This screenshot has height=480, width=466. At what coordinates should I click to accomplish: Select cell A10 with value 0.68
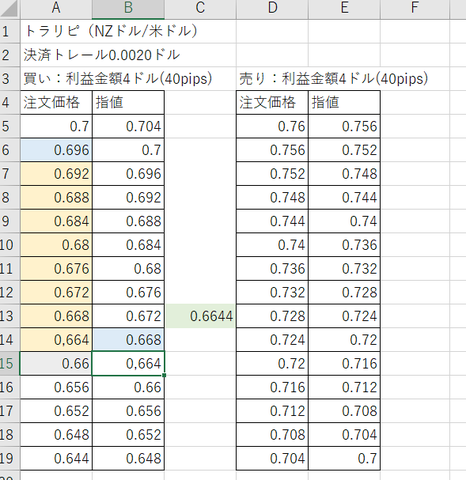pyautogui.click(x=56, y=245)
